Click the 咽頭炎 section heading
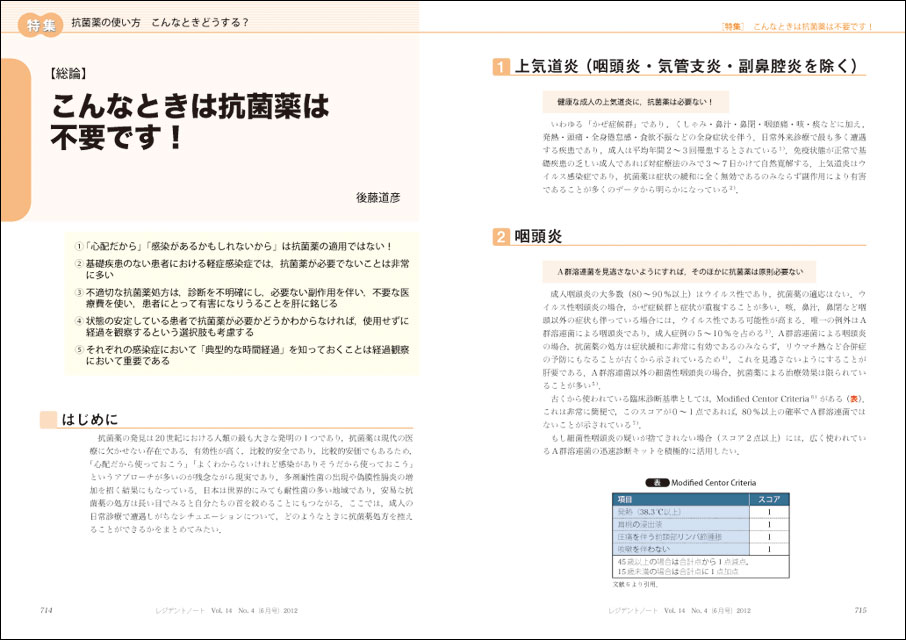 (539, 237)
